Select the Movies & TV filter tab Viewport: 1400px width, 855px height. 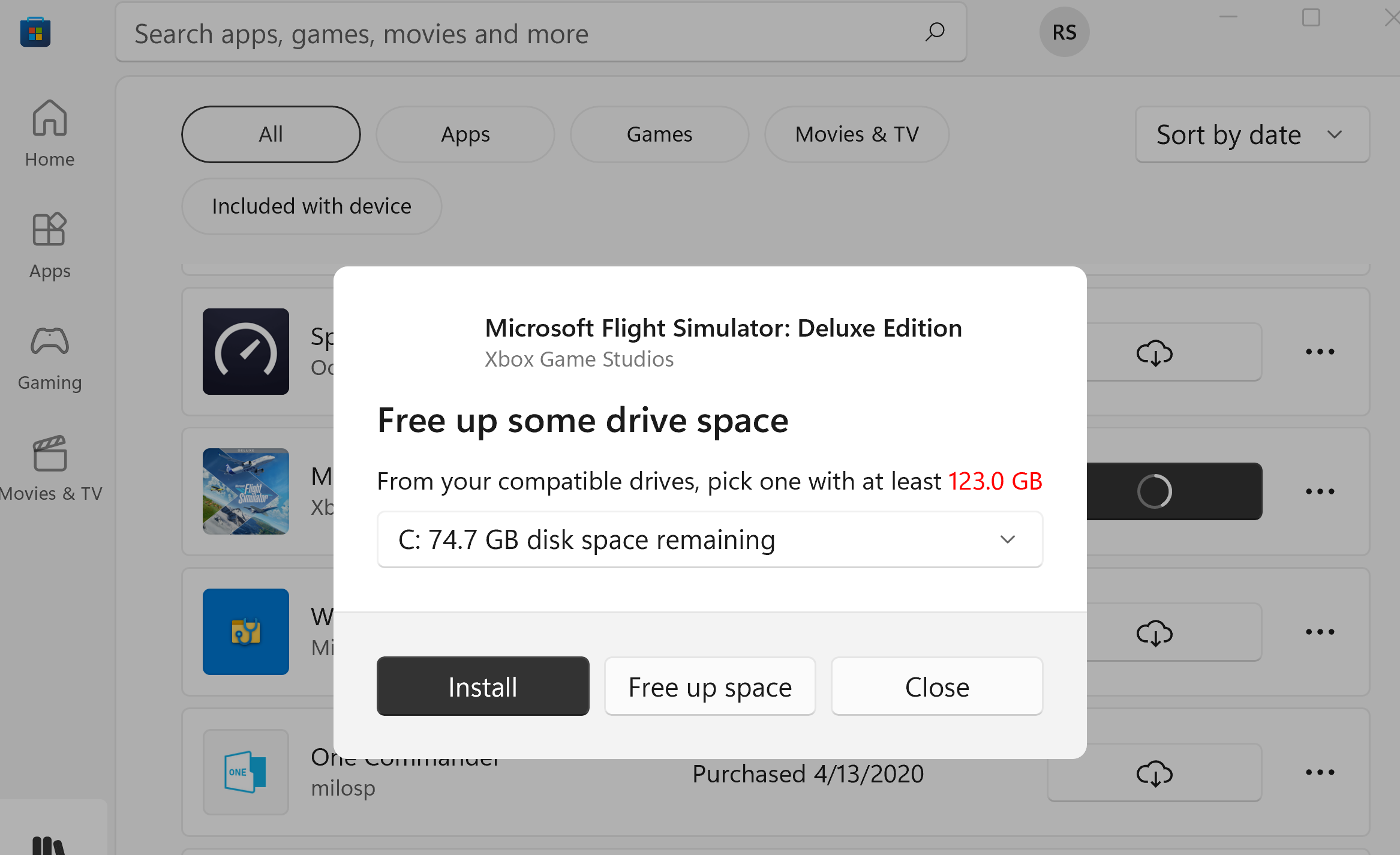(857, 134)
